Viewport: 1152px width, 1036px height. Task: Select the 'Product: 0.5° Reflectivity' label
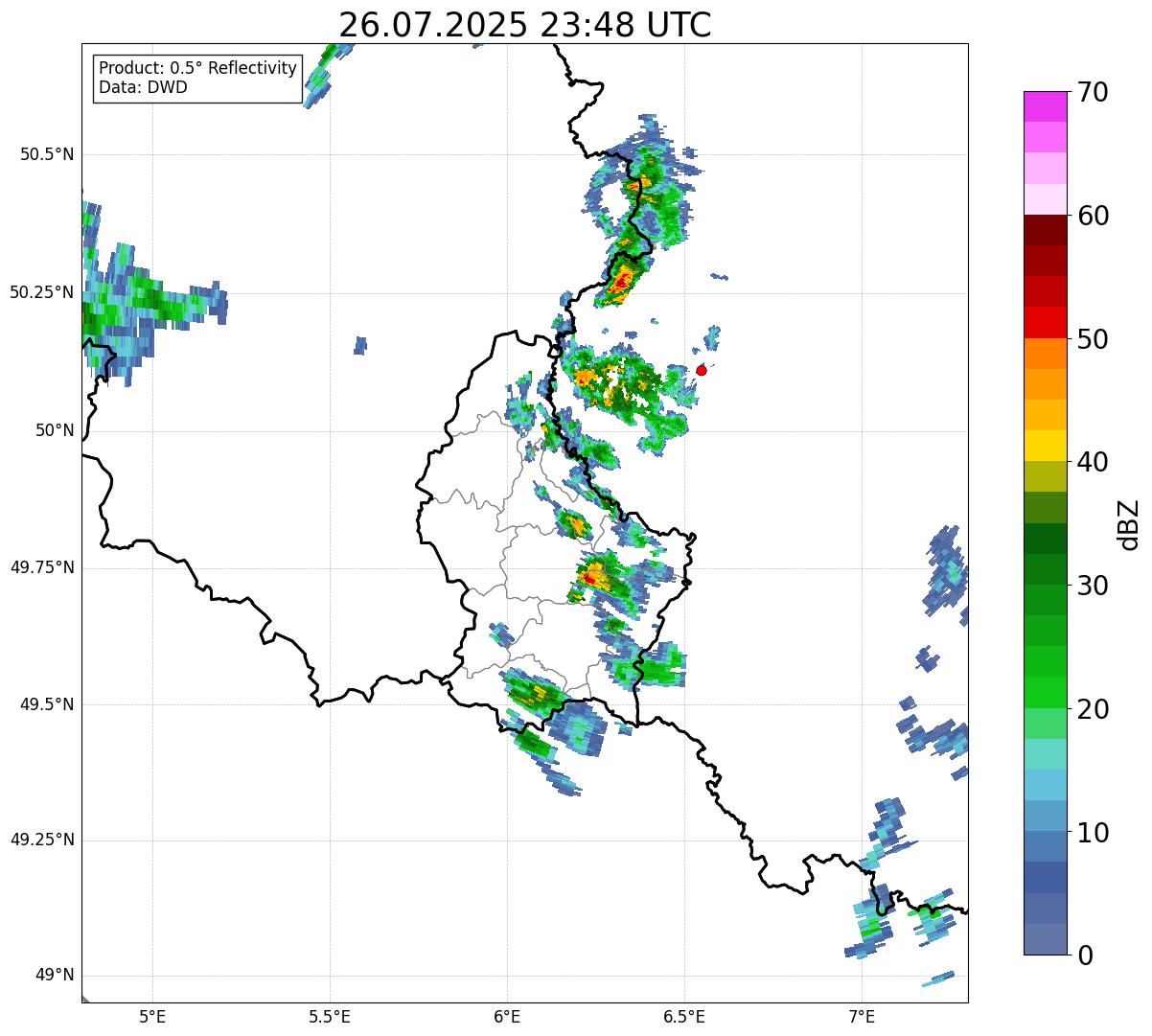click(197, 69)
